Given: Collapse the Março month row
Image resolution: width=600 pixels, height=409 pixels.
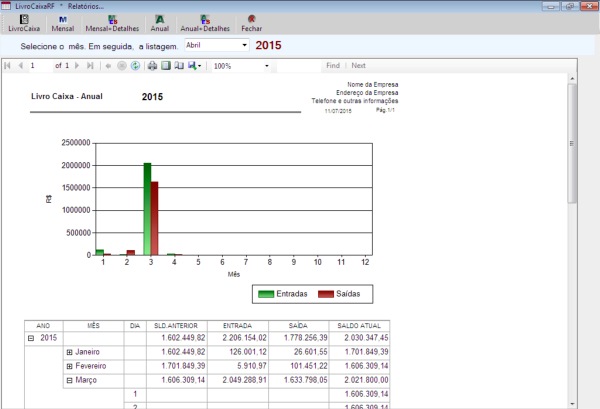Looking at the screenshot, I should pos(69,381).
